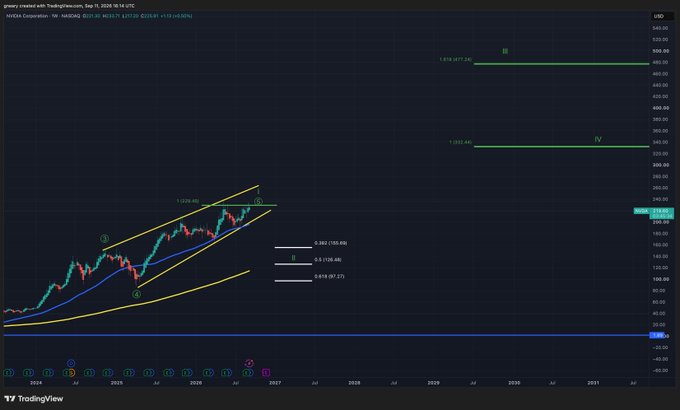Click the blue 1.89 price label
This screenshot has height=410, width=680.
coord(657,335)
